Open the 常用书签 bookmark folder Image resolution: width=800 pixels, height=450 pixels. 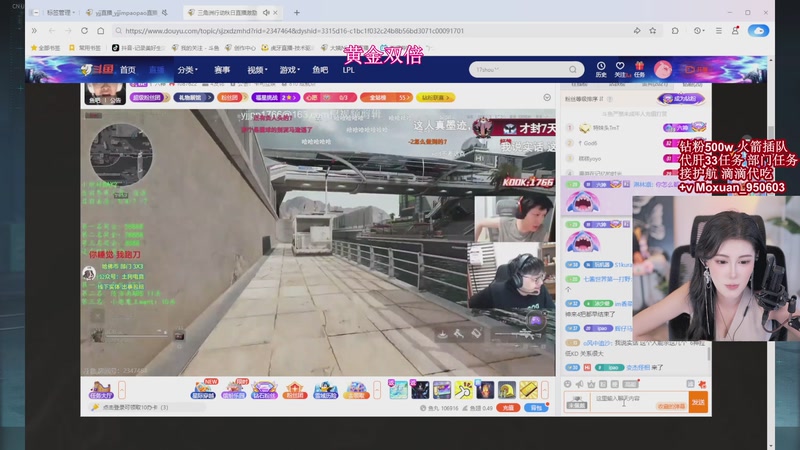(x=85, y=47)
